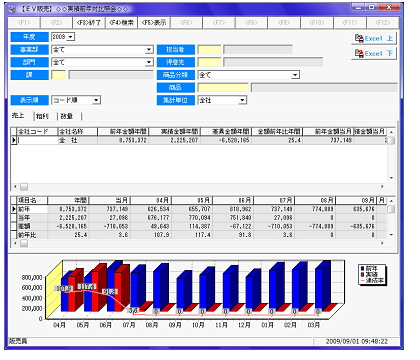420x360 pixels.
Task: Click upper grid cell 2,225,207
Action: 174,140
